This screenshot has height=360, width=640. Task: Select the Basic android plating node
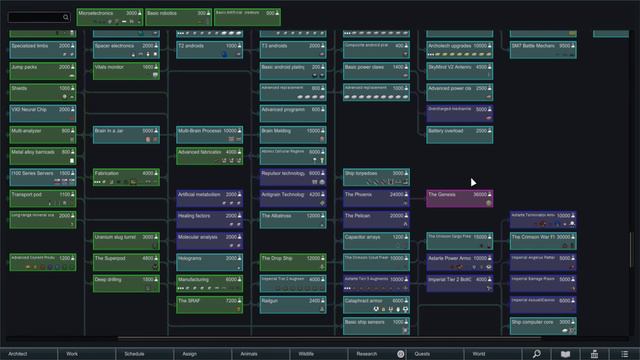293,71
